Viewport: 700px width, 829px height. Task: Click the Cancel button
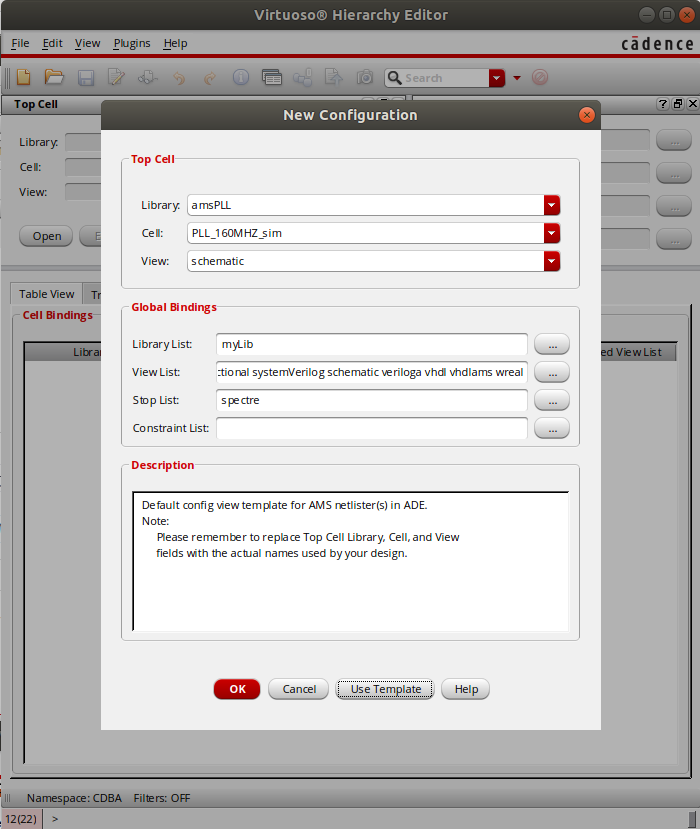click(299, 689)
